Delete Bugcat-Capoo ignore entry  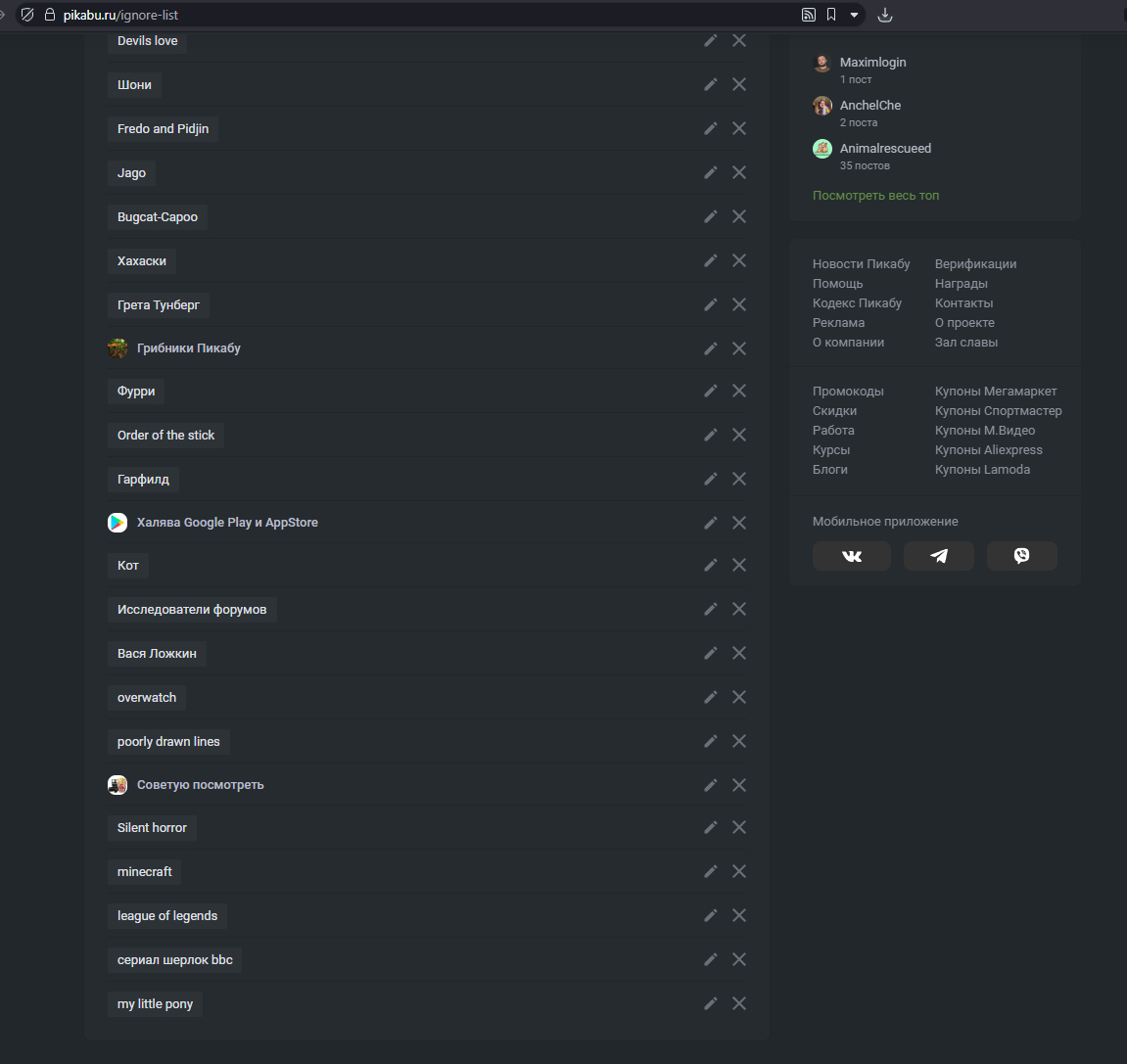(739, 216)
